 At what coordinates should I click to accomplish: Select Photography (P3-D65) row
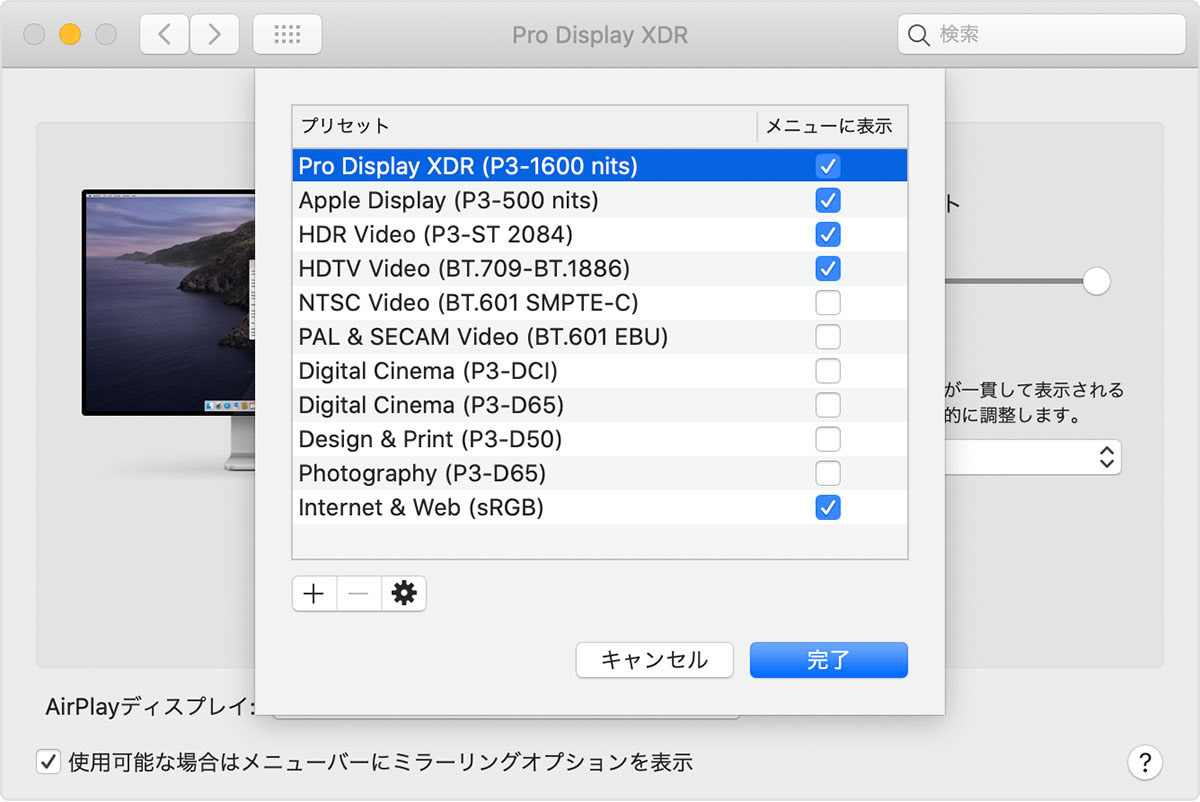click(x=600, y=473)
